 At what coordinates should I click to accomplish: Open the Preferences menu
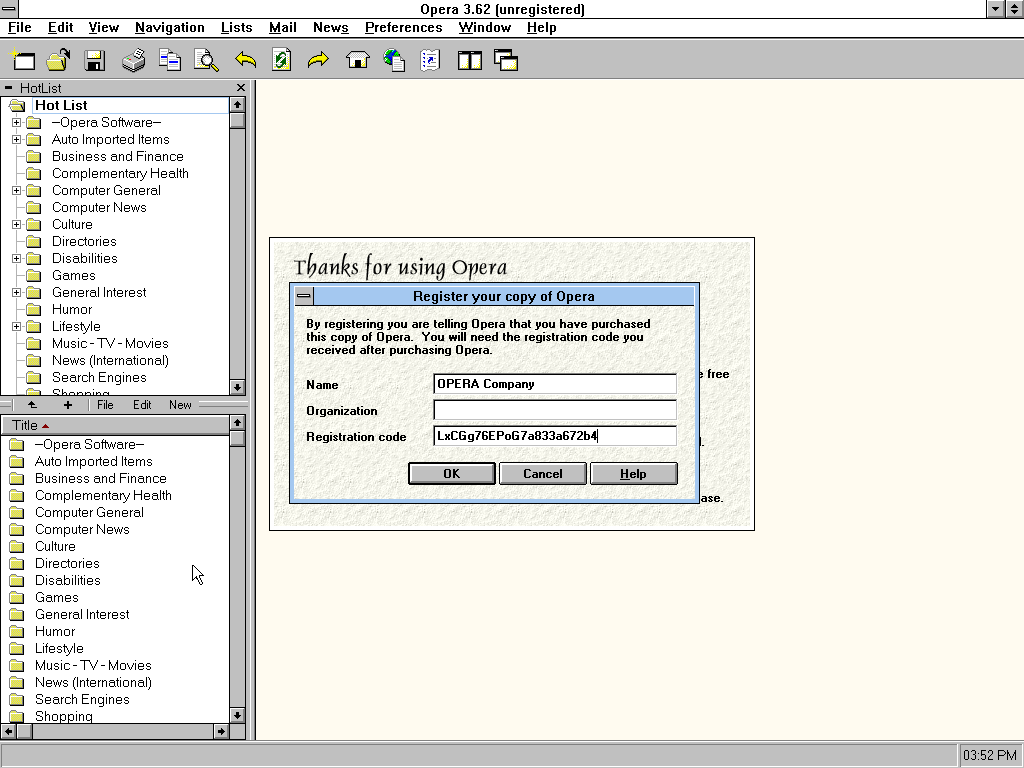click(x=404, y=27)
